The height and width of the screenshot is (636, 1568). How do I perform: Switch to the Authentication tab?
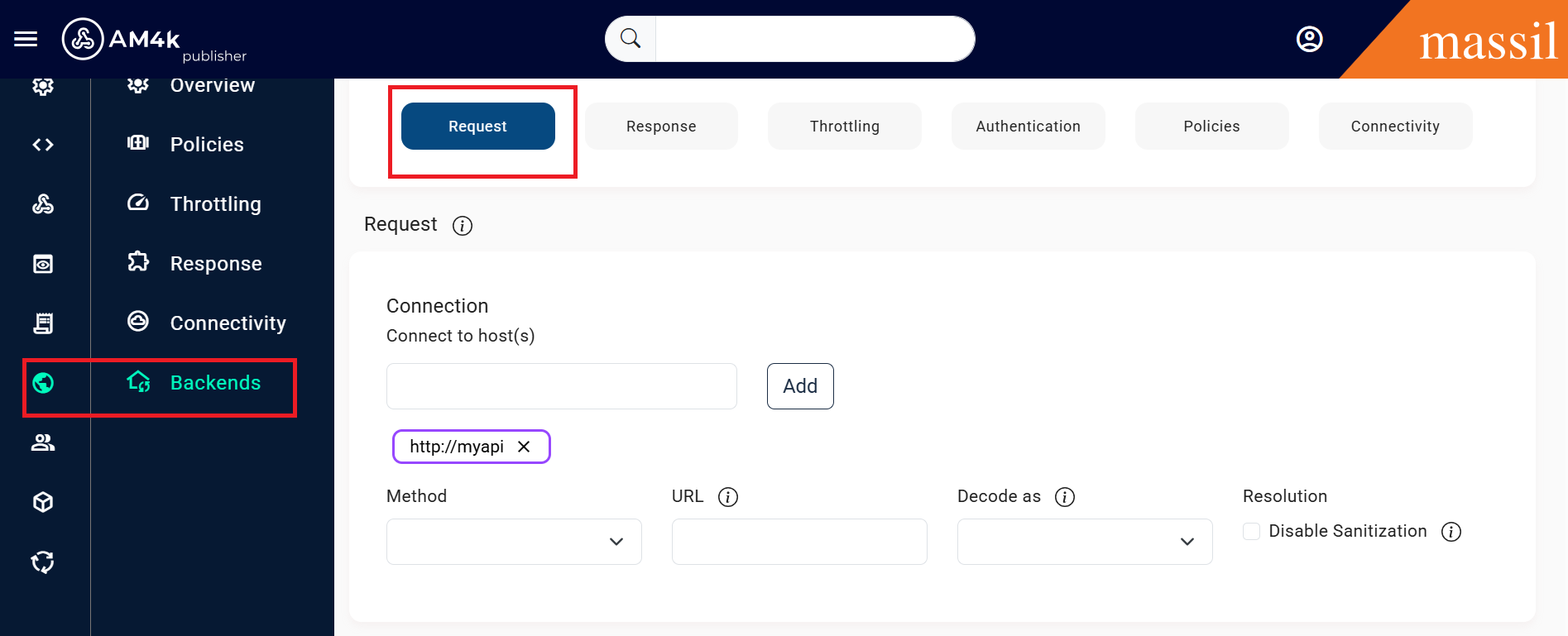[x=1028, y=127]
